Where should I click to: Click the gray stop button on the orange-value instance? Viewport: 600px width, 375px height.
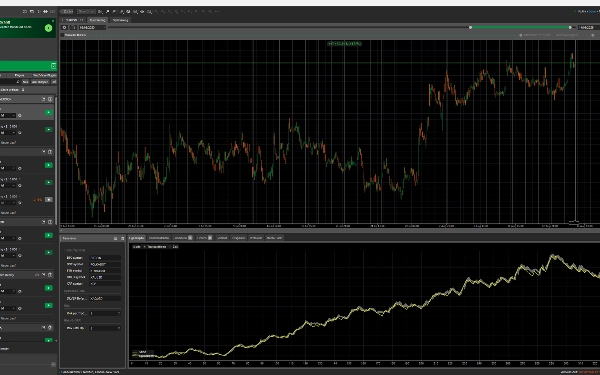click(x=49, y=200)
